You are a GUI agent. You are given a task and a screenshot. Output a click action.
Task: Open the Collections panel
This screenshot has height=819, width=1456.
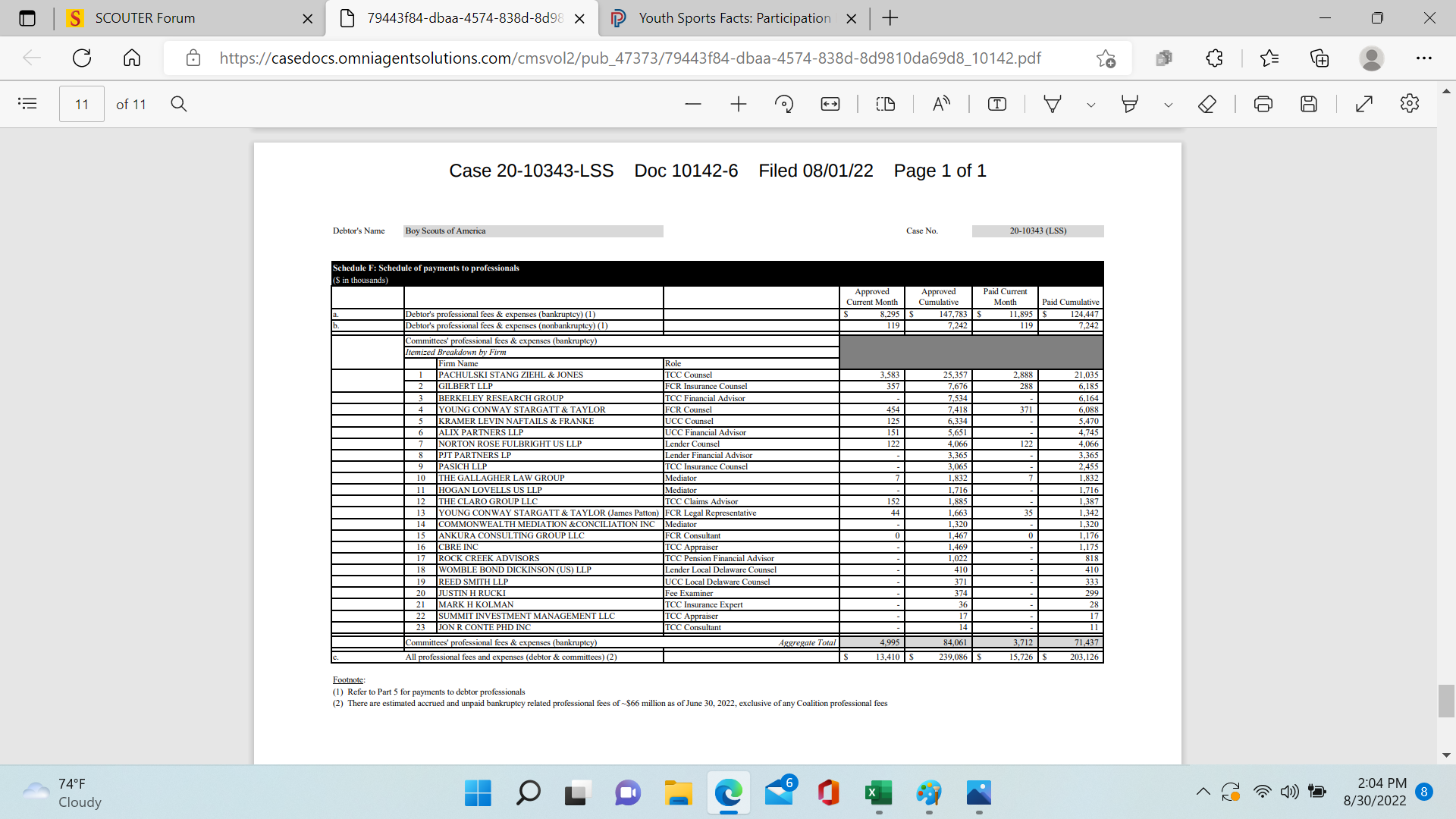[1319, 58]
